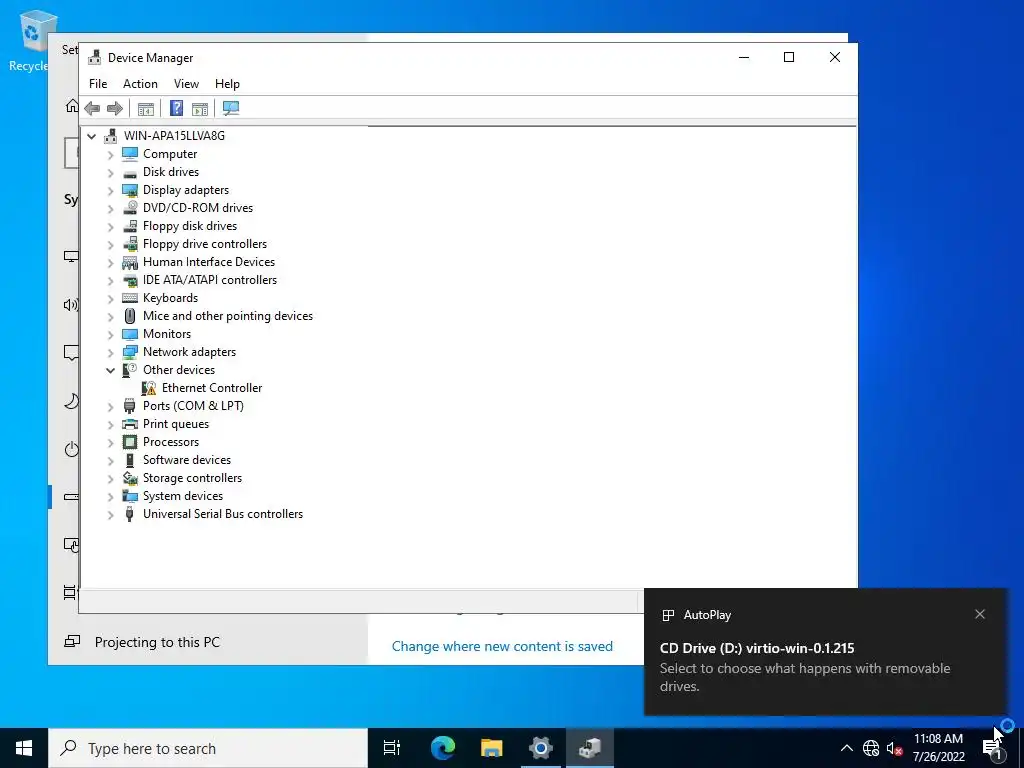Click the Back arrow in Device Manager toolbar
This screenshot has width=1024, height=768.
[92, 108]
